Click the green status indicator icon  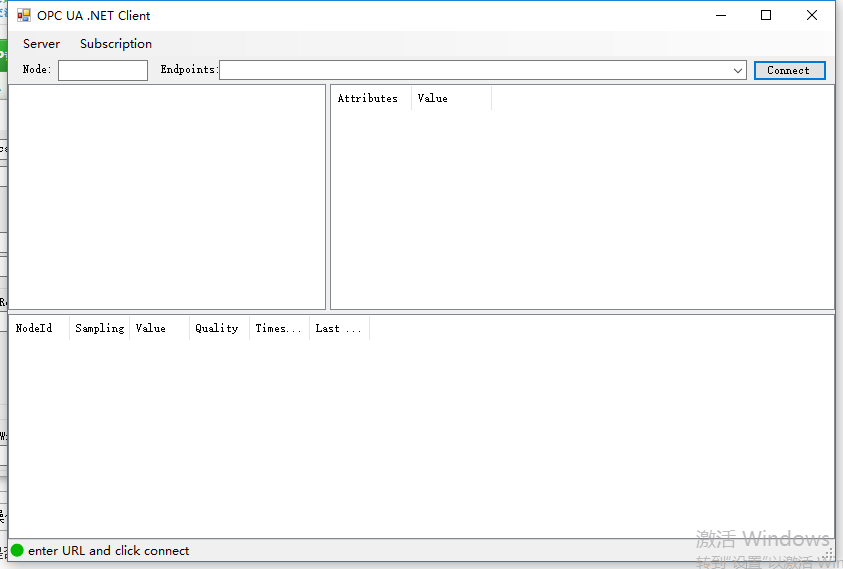click(x=17, y=550)
